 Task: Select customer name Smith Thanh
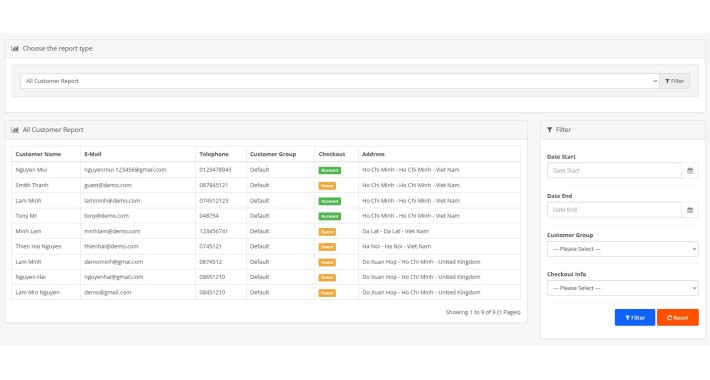point(32,185)
